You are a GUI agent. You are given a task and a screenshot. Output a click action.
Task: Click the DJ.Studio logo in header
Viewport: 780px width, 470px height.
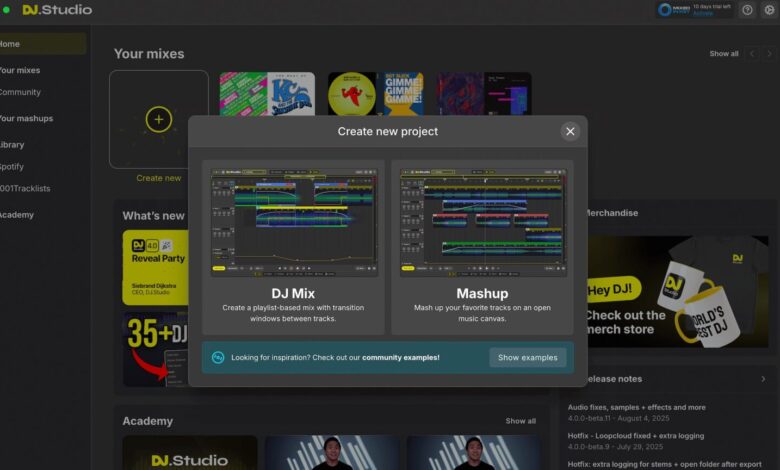pos(57,9)
